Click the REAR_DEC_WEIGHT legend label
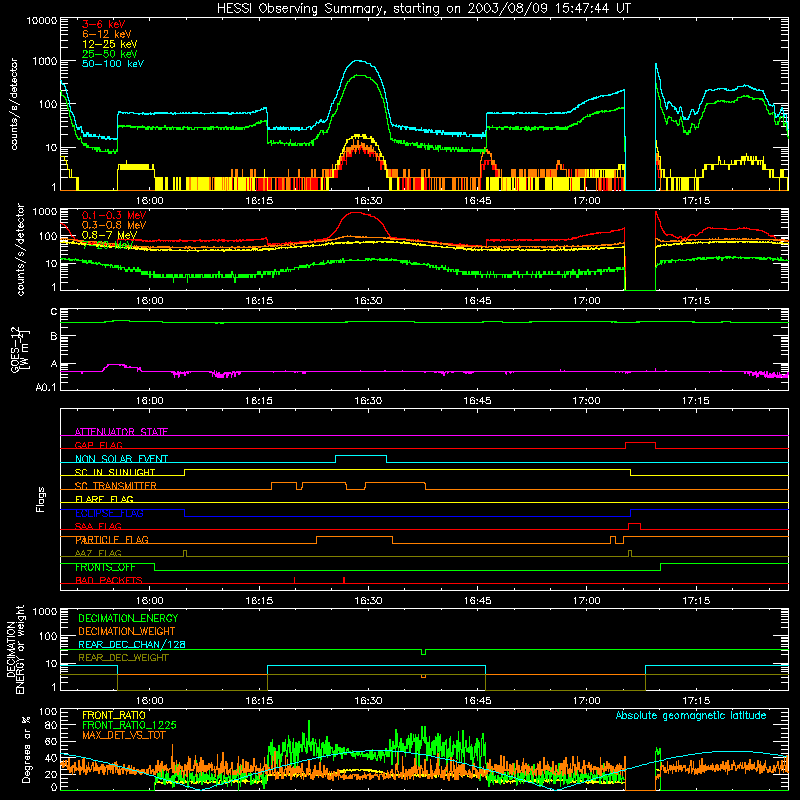This screenshot has width=800, height=800. pyautogui.click(x=123, y=658)
